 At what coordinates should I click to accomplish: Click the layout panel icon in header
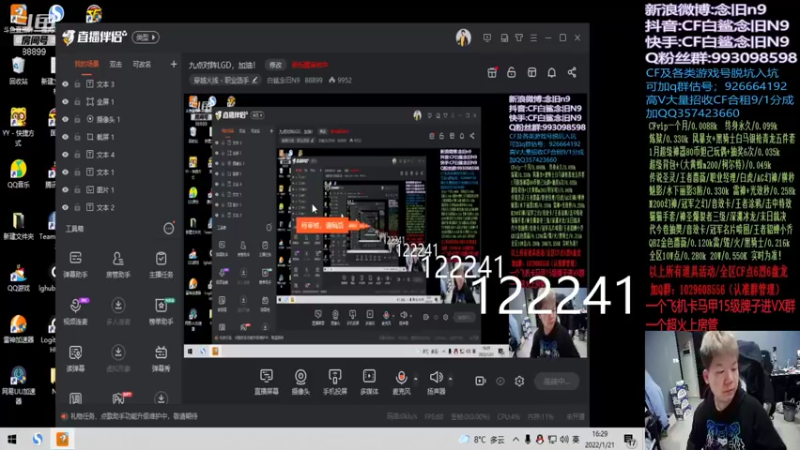point(532,72)
